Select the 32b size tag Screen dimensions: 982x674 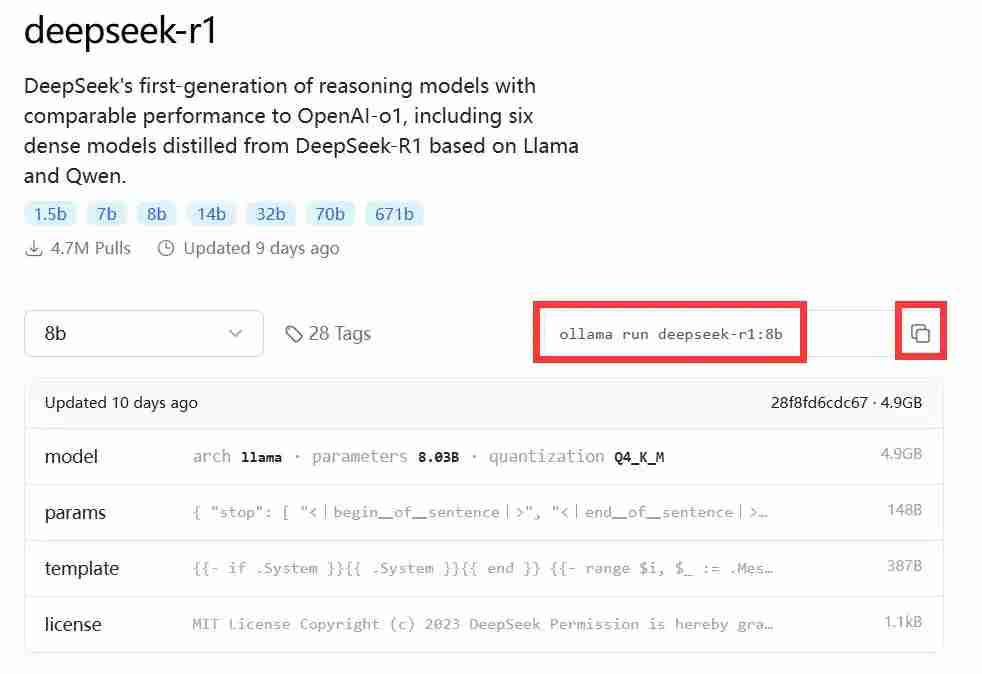(270, 214)
